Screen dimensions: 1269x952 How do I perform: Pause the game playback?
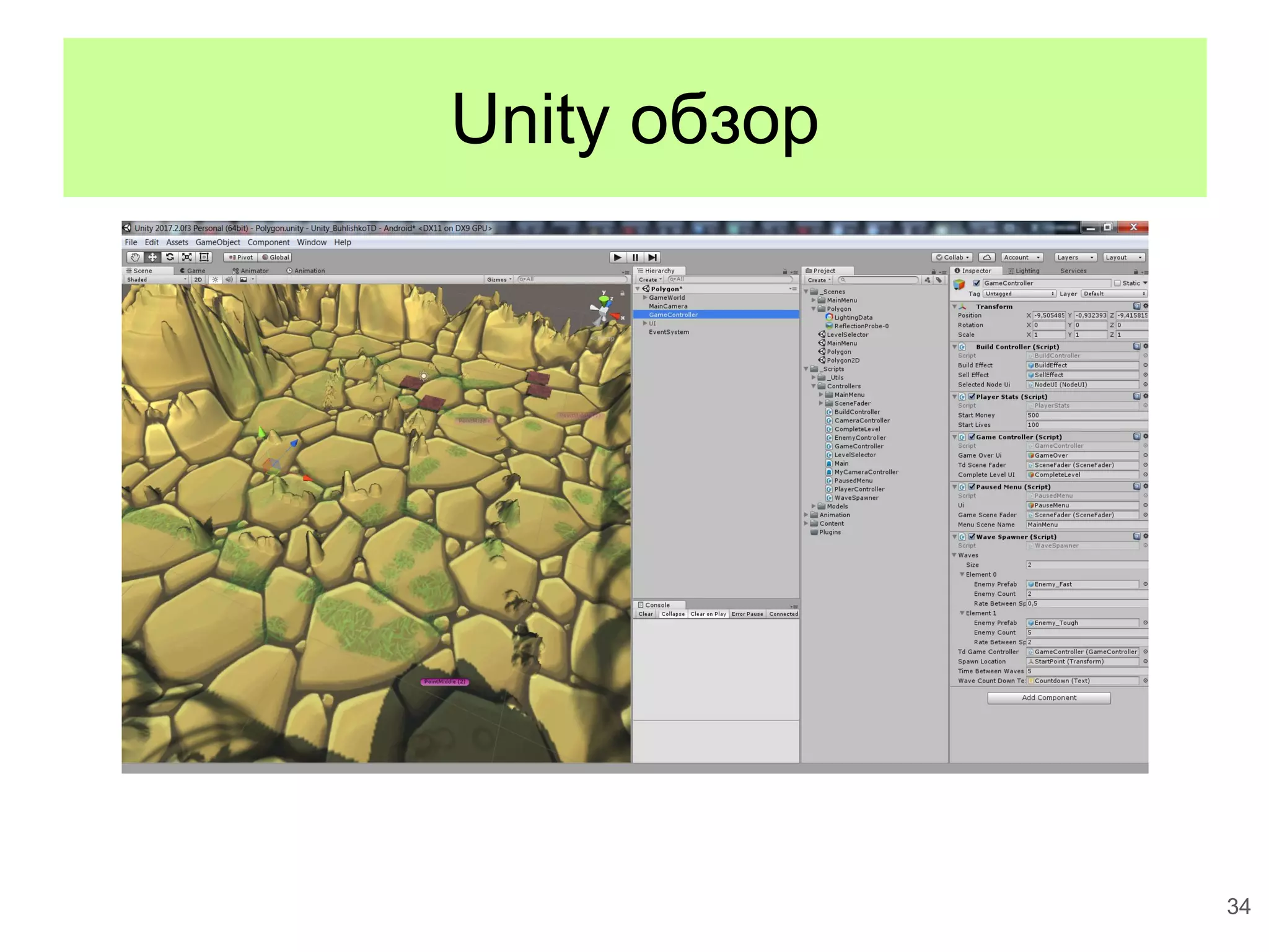tap(635, 257)
